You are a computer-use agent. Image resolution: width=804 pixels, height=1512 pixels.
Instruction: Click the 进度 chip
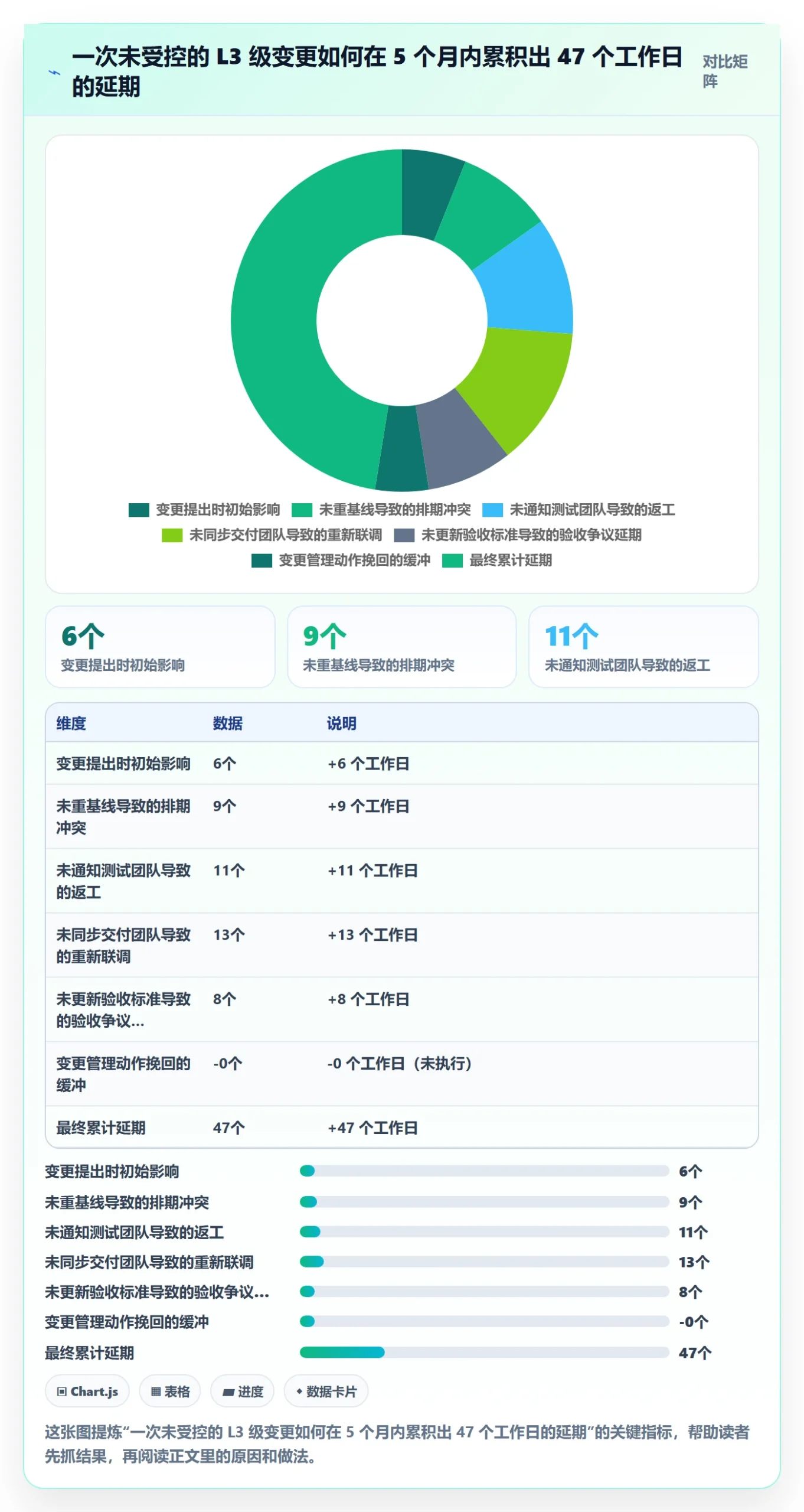[x=243, y=1392]
